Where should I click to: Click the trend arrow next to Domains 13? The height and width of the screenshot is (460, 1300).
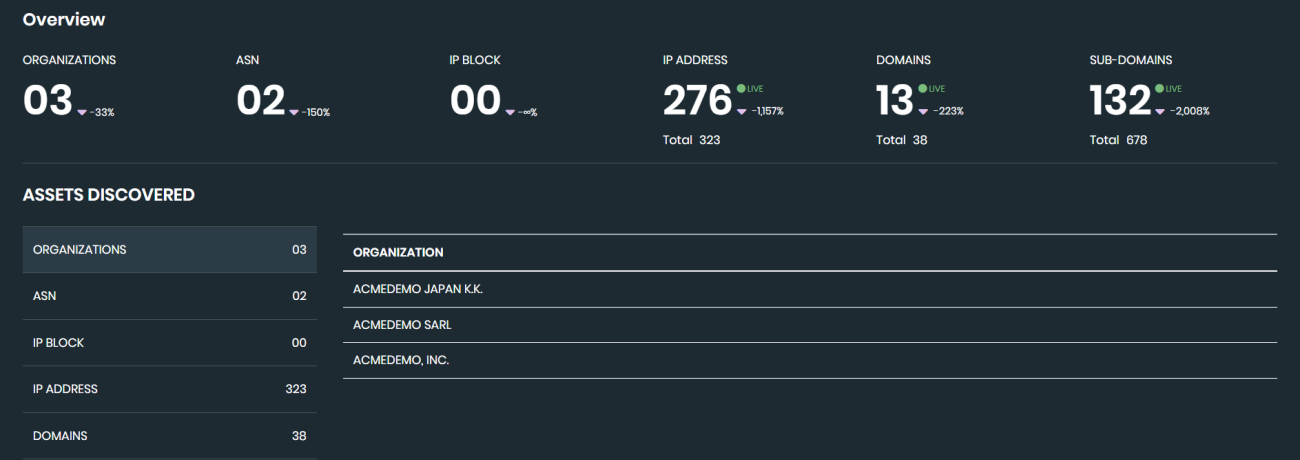tap(923, 112)
